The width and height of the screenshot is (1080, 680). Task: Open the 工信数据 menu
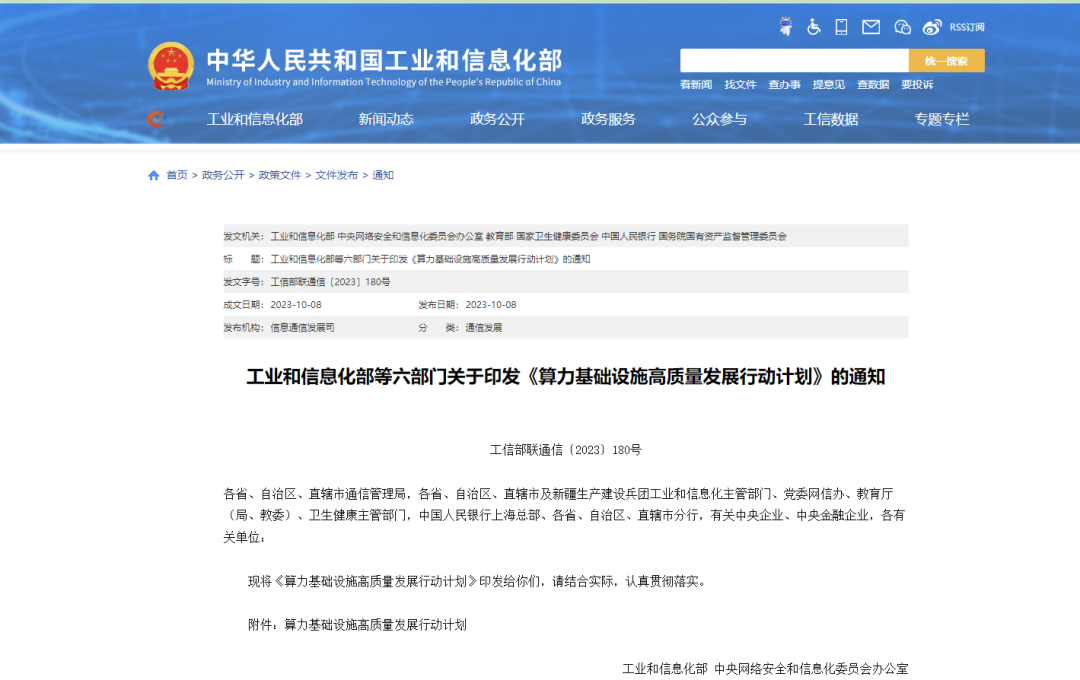pos(831,119)
